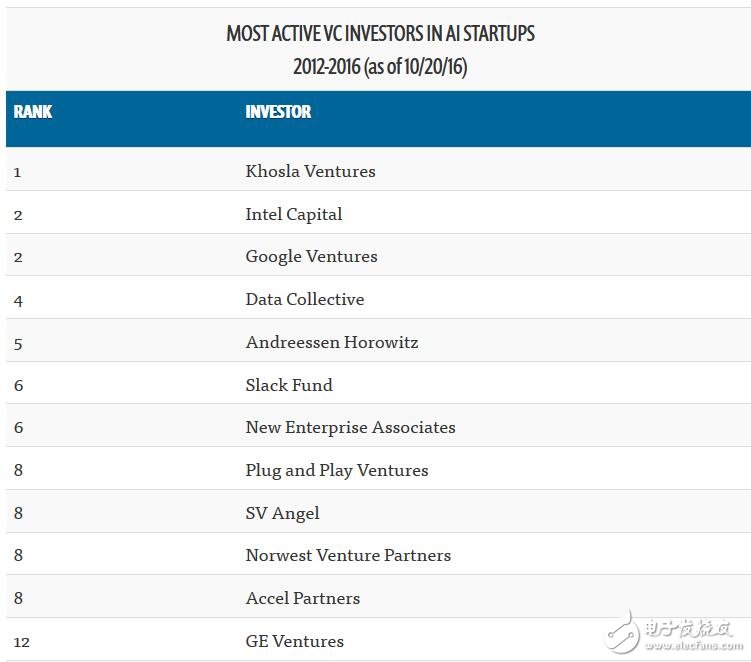Click the 2012-2016 date subtitle
The width and height of the screenshot is (751, 662).
point(380,67)
